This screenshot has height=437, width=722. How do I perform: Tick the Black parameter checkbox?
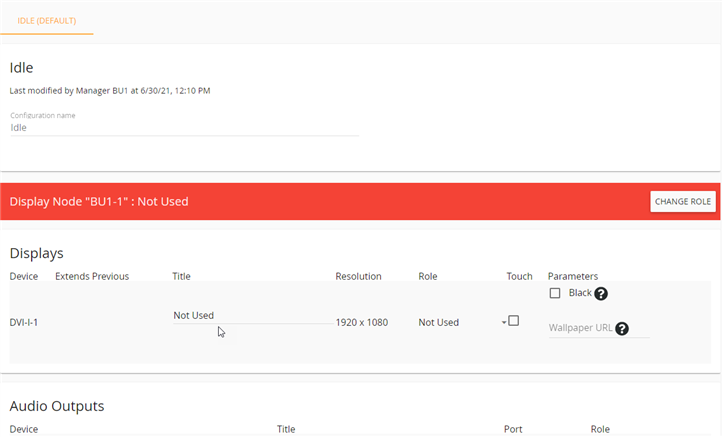click(555, 293)
